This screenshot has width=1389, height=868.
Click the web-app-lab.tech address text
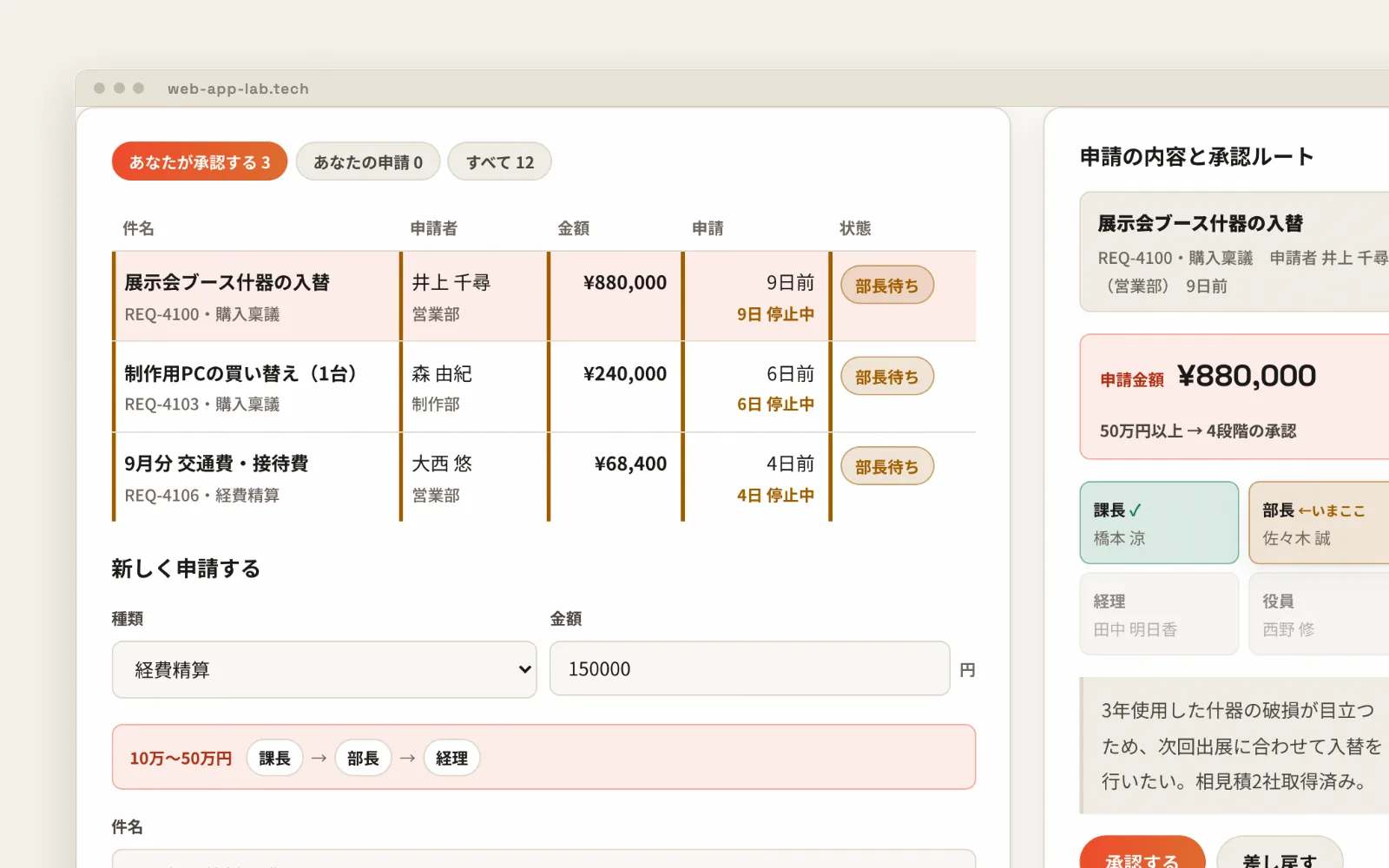(x=238, y=89)
